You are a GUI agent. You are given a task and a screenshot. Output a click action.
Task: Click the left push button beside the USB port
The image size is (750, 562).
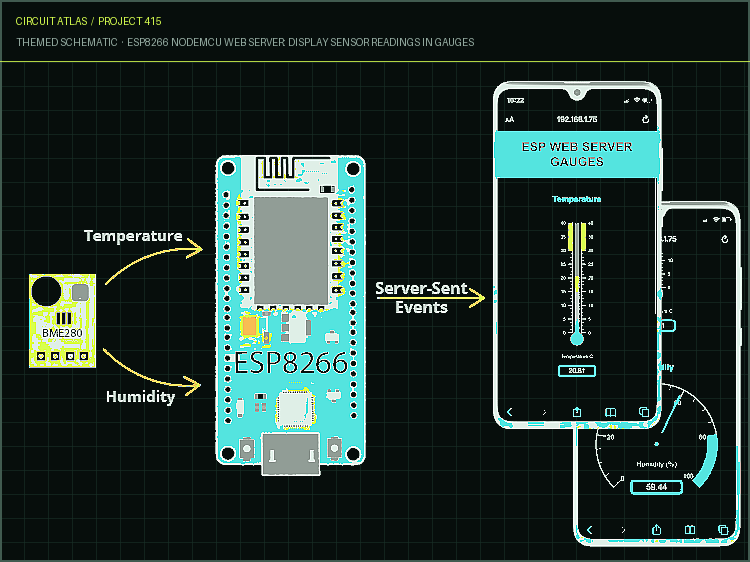click(247, 449)
